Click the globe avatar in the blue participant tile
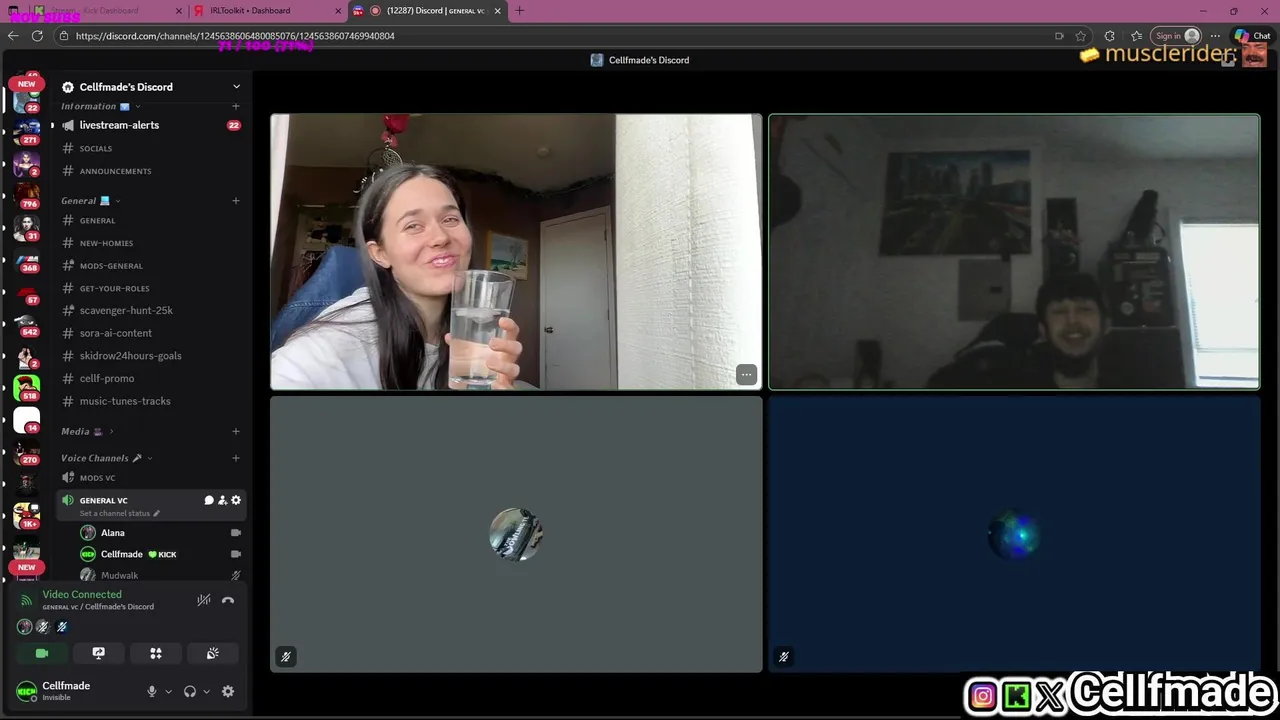This screenshot has width=1280, height=720. 1014,537
